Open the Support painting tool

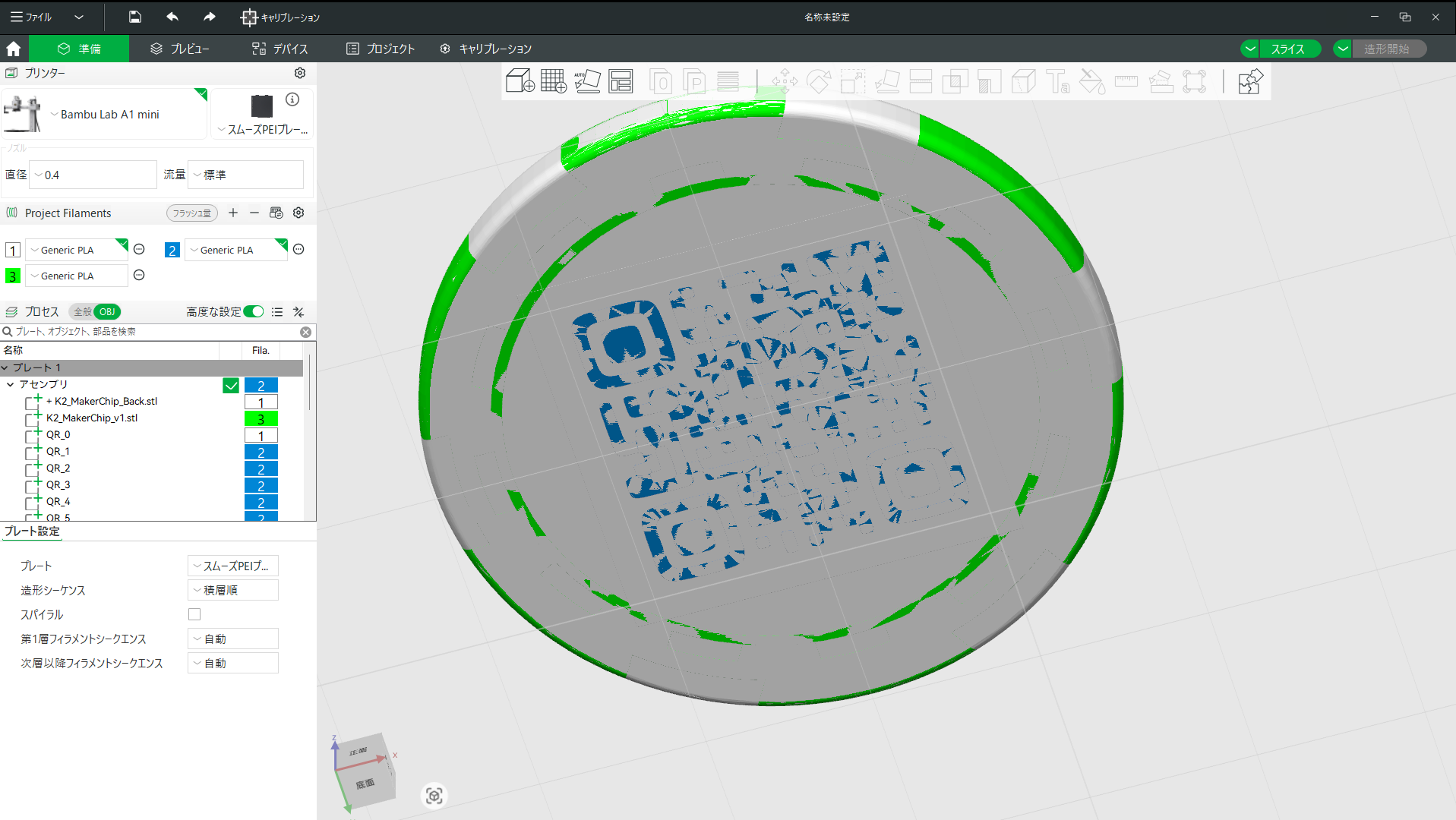coord(989,81)
